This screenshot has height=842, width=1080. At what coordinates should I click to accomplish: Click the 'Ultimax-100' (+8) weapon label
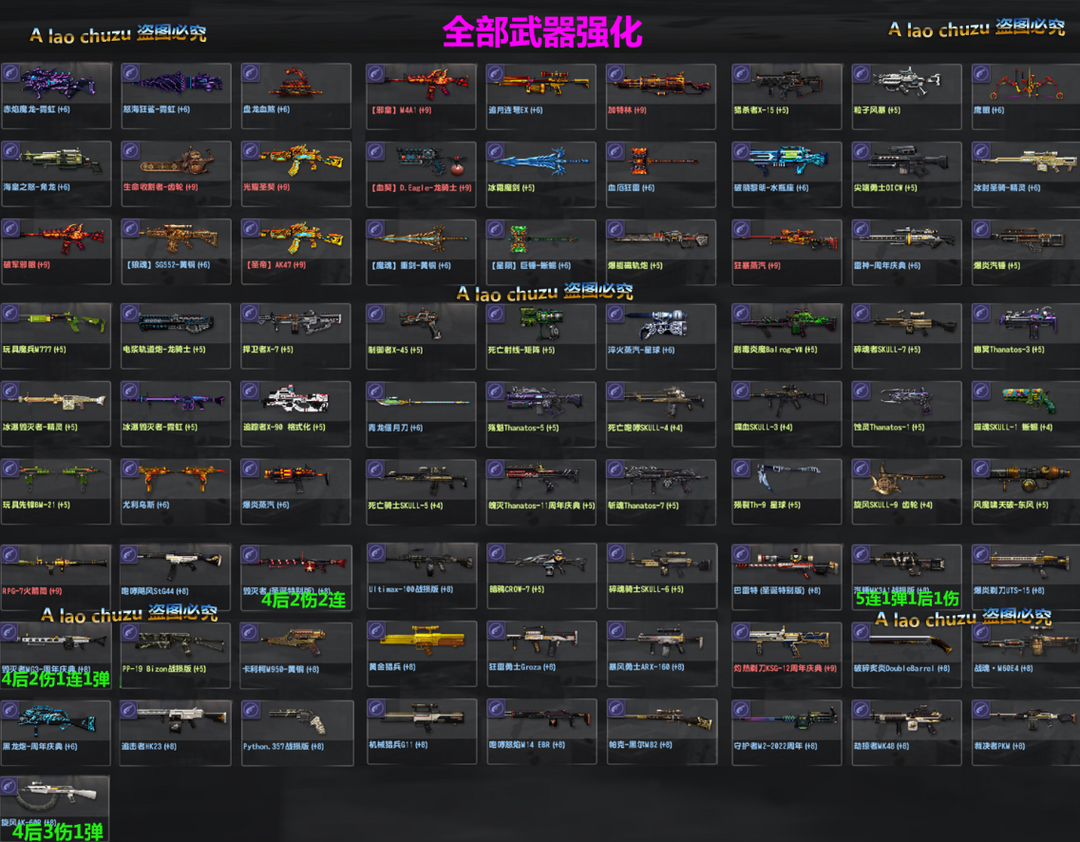[411, 589]
